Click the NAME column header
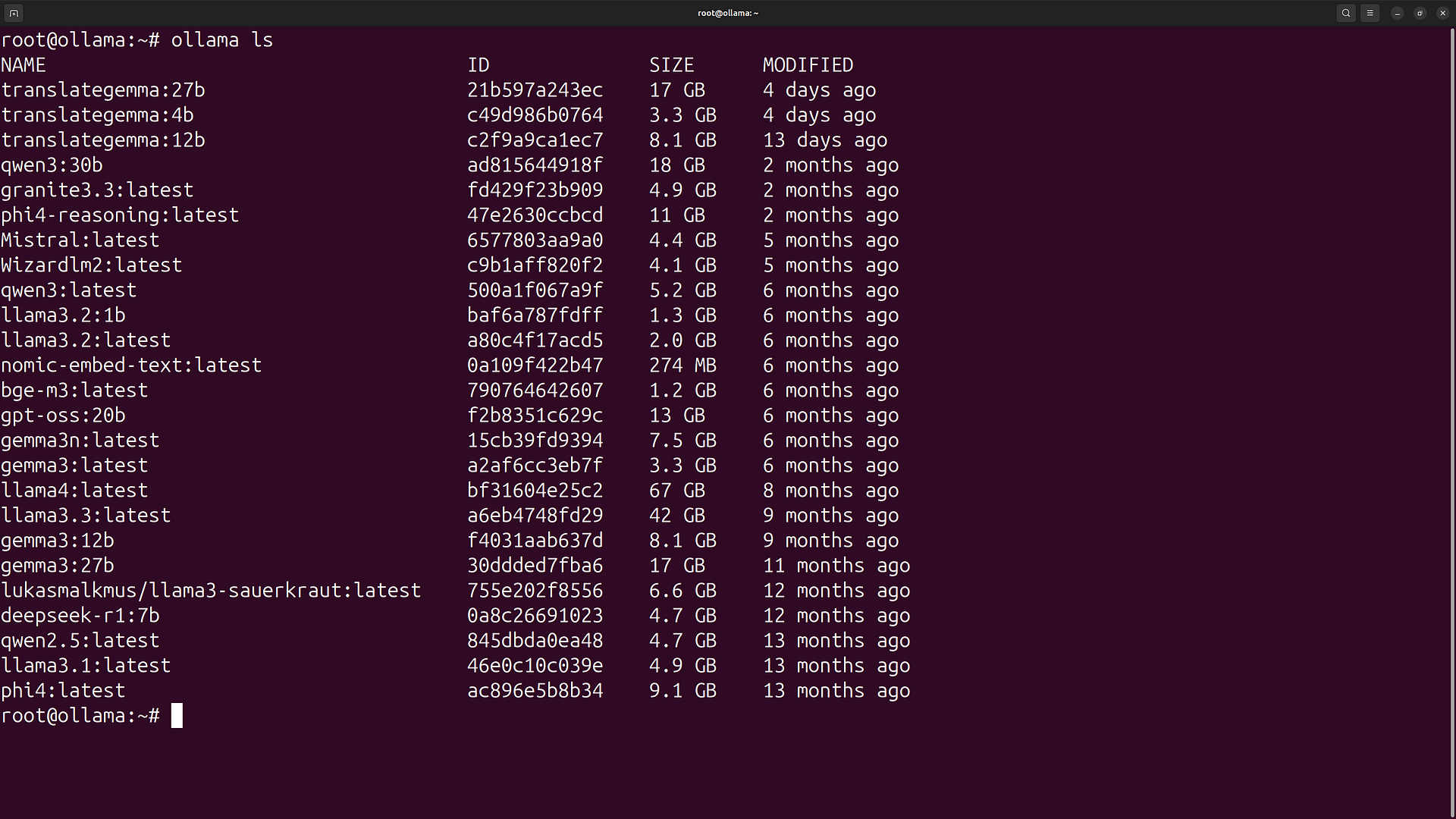The height and width of the screenshot is (819, 1456). [24, 65]
